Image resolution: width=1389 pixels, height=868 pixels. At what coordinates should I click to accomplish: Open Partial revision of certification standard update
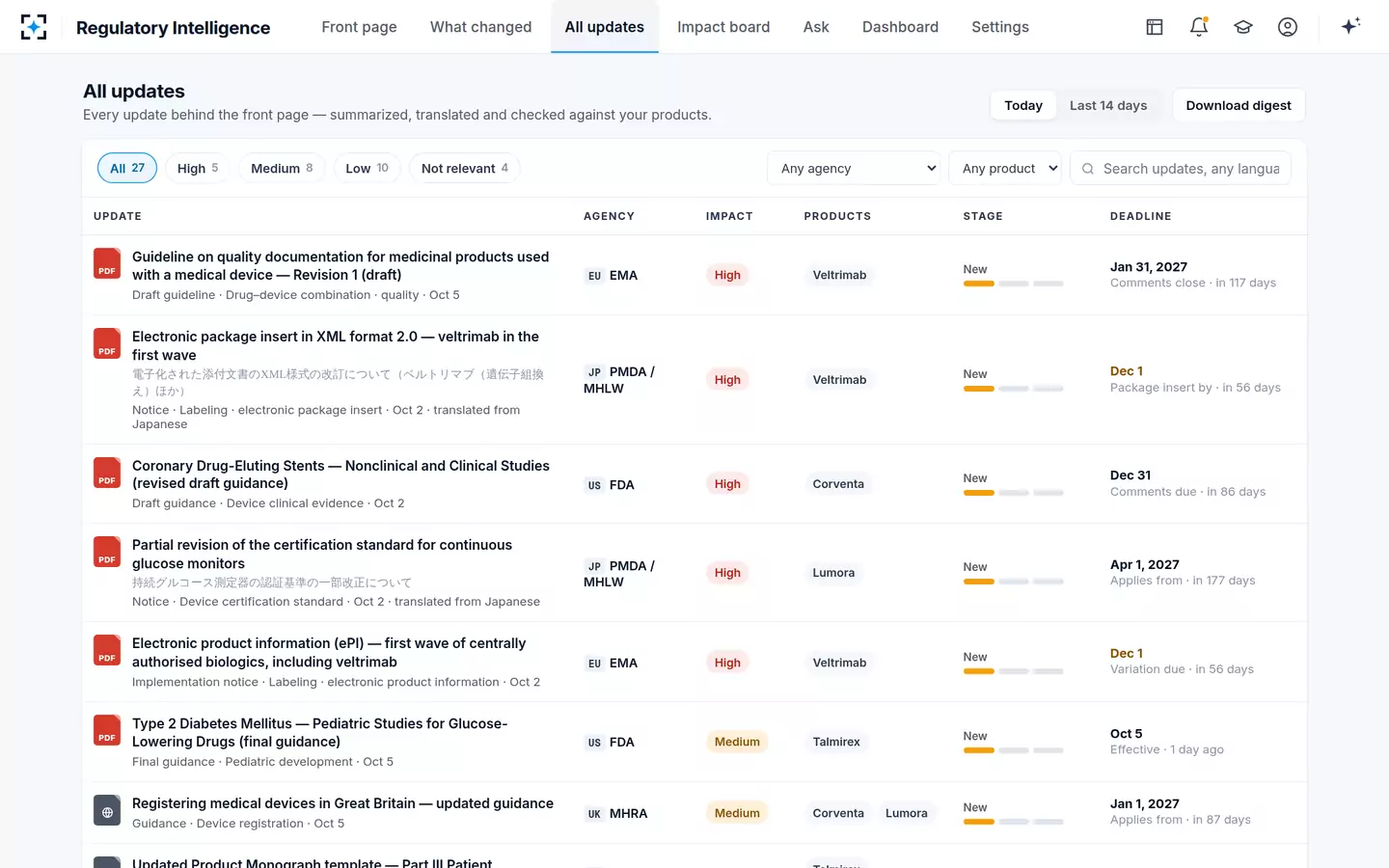[322, 554]
